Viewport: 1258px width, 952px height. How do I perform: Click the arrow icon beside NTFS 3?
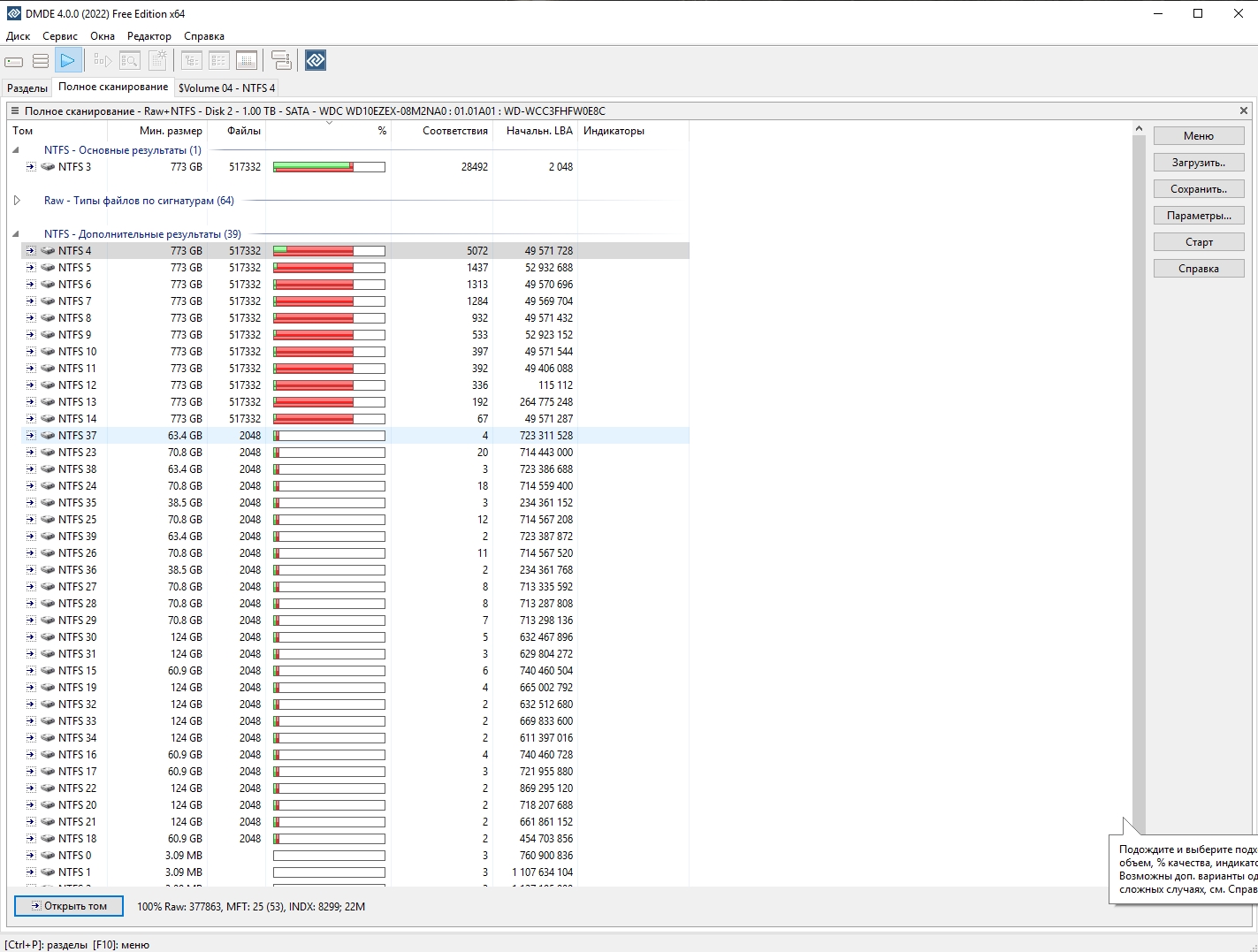pos(31,167)
